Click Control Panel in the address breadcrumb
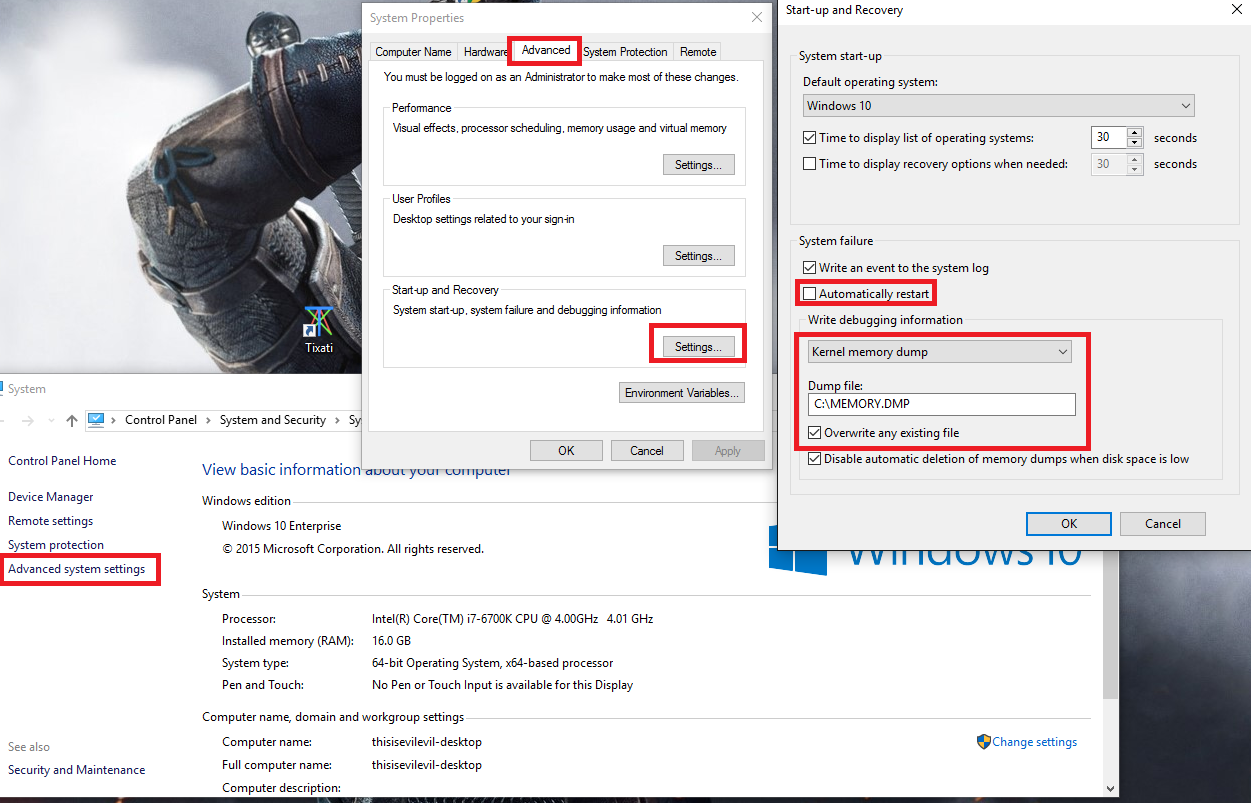The height and width of the screenshot is (803, 1251). [x=161, y=420]
